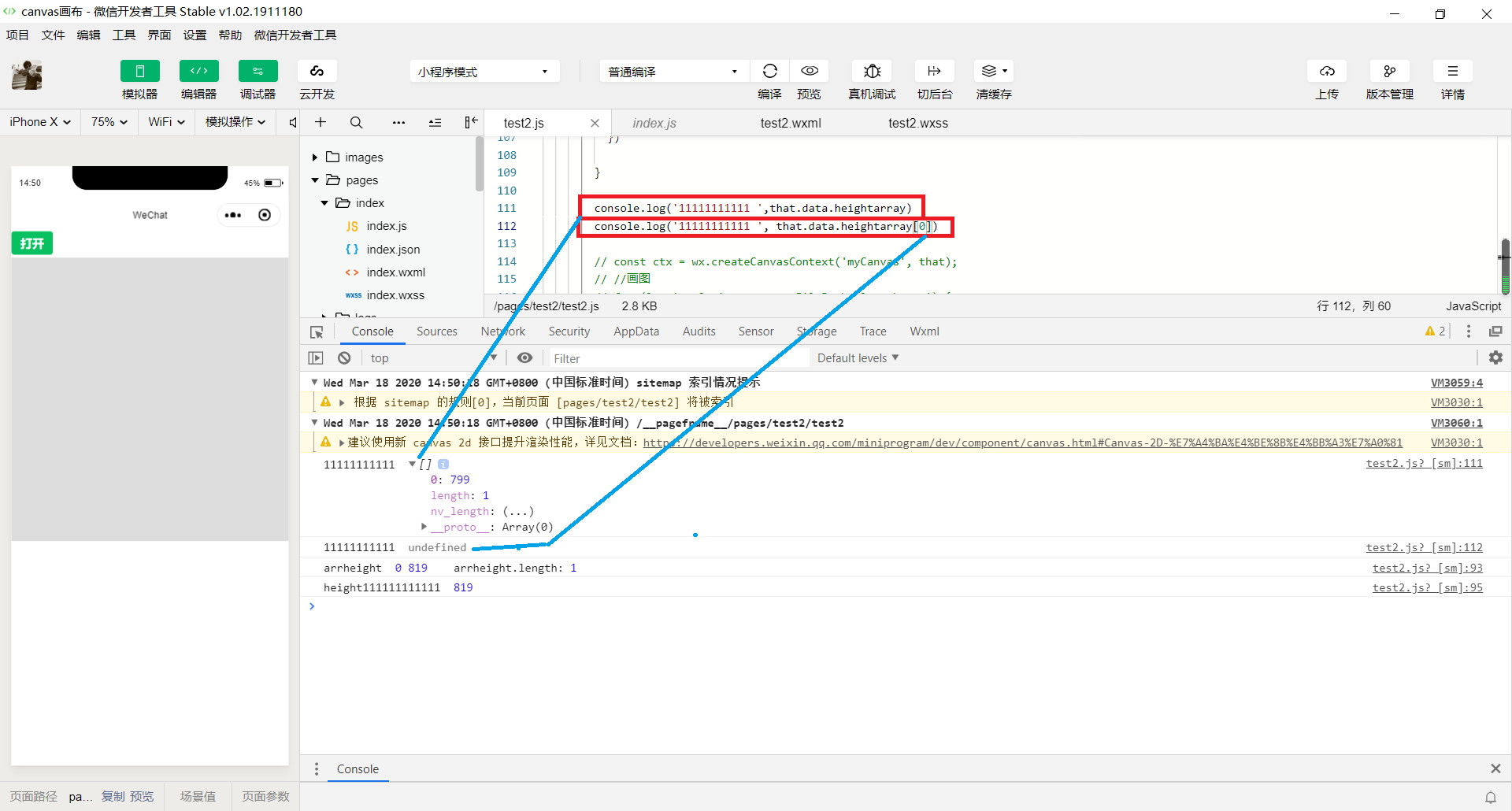Close the test2.js editor tab
The image size is (1512, 811).
tap(595, 123)
